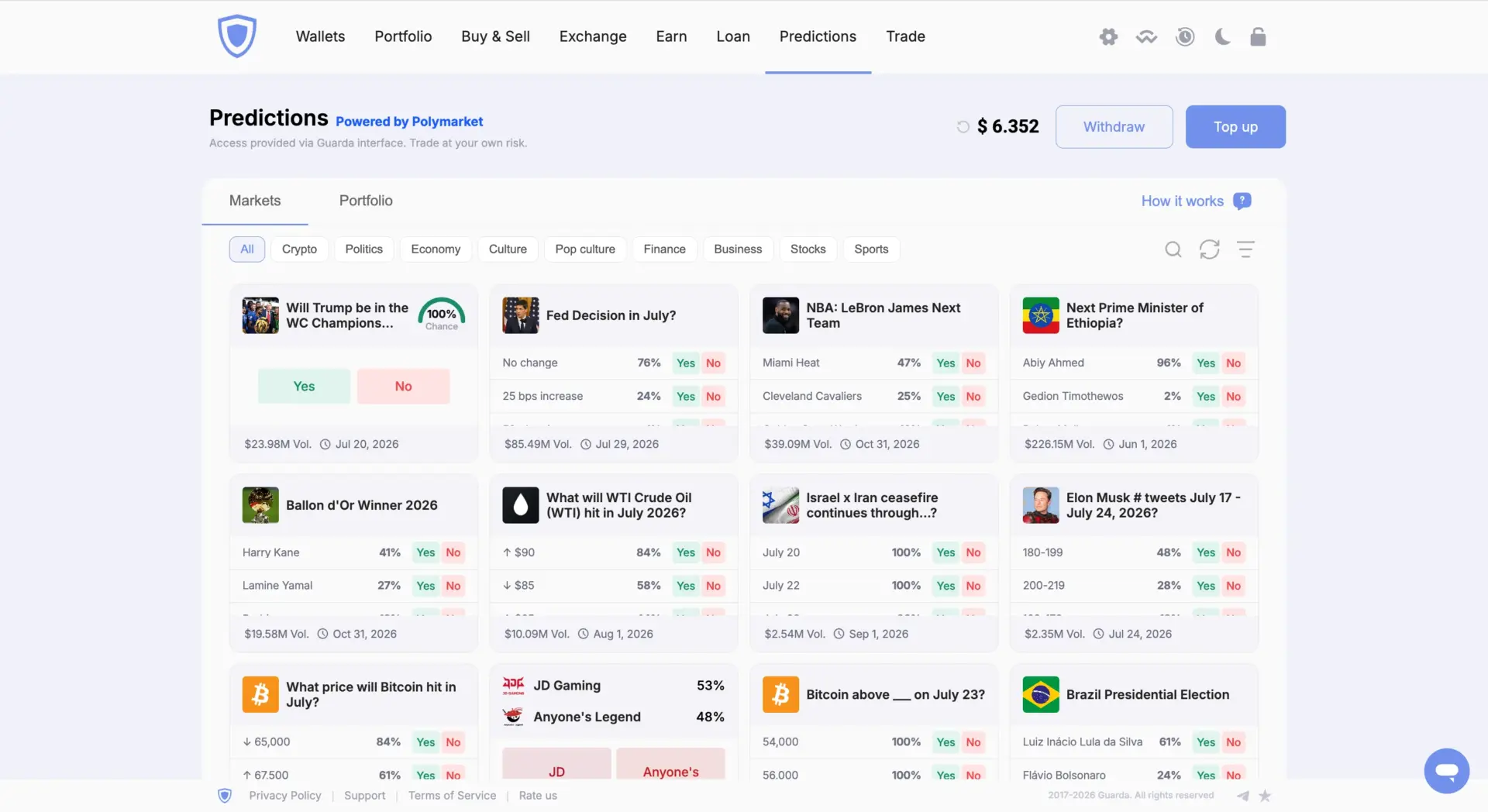The height and width of the screenshot is (812, 1488).
Task: Filter markets by Crypto
Action: pos(299,249)
